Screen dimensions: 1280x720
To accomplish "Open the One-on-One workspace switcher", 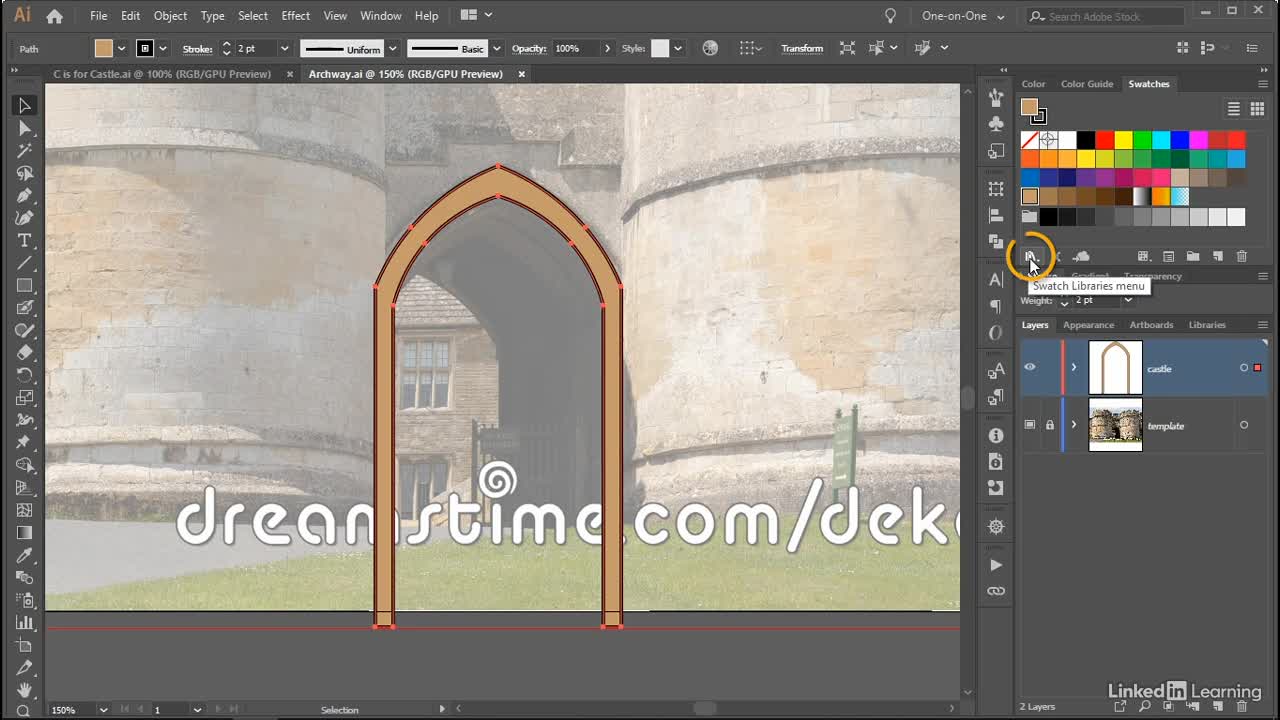I will 963,16.
